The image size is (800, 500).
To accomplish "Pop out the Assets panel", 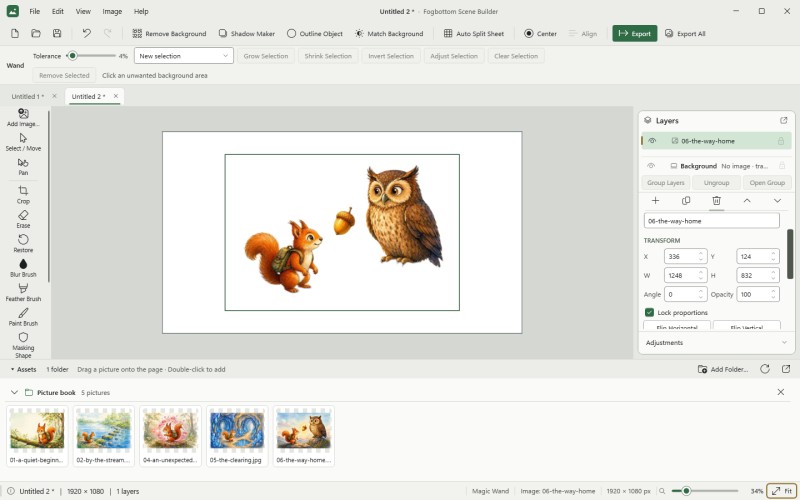I will tap(786, 369).
